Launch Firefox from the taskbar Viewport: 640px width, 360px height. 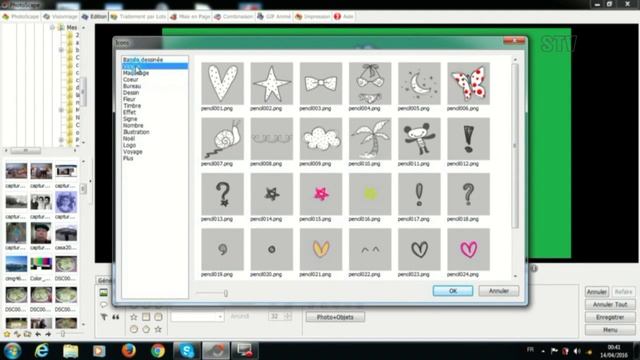pyautogui.click(x=129, y=351)
